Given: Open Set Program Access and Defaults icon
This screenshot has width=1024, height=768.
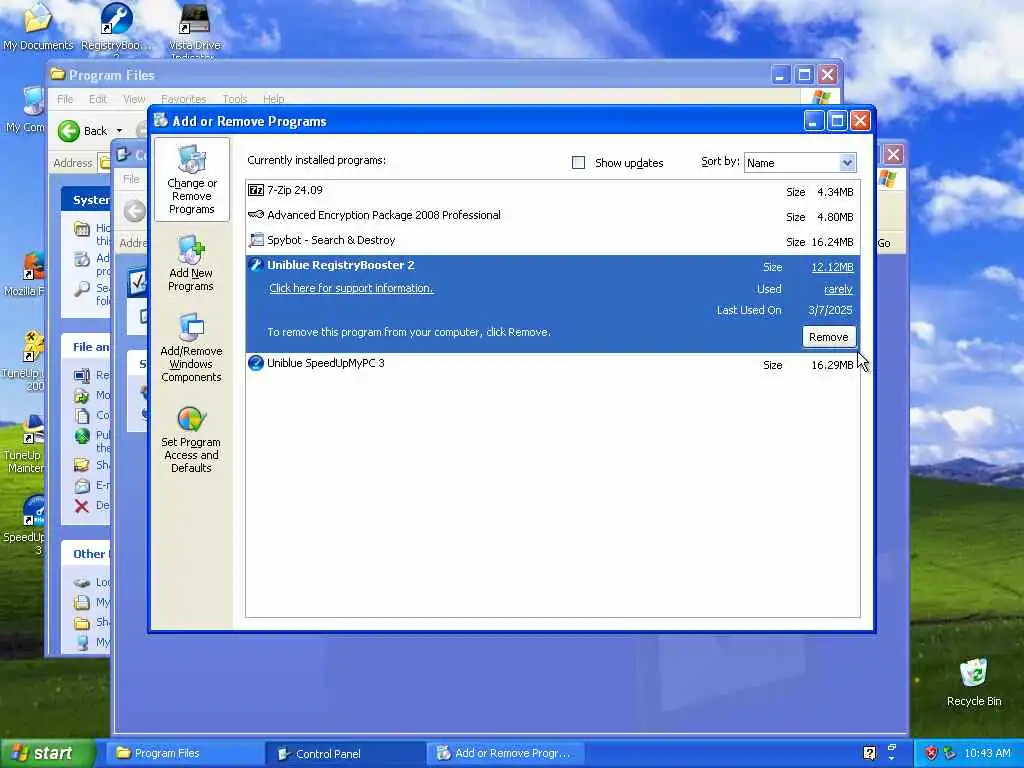Looking at the screenshot, I should coord(191,439).
